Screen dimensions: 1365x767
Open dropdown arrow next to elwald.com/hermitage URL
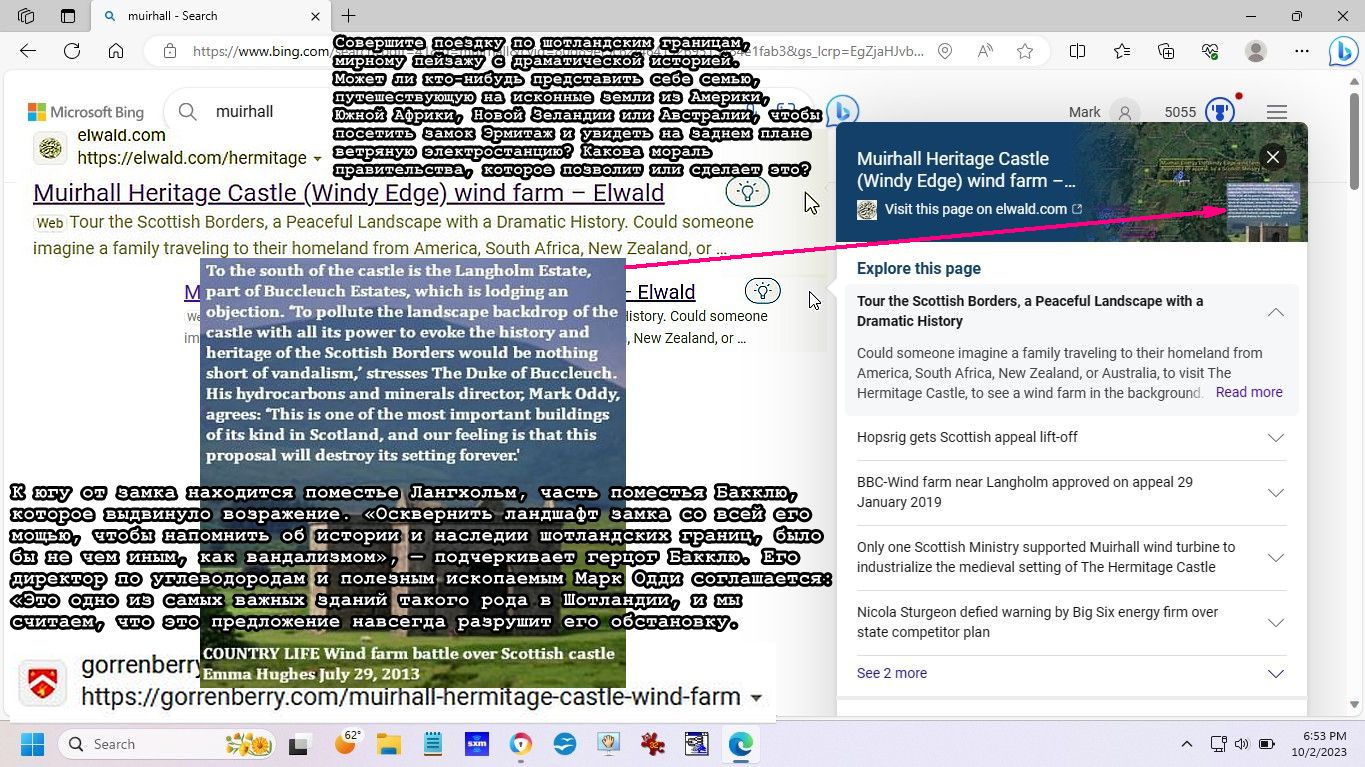pos(317,159)
